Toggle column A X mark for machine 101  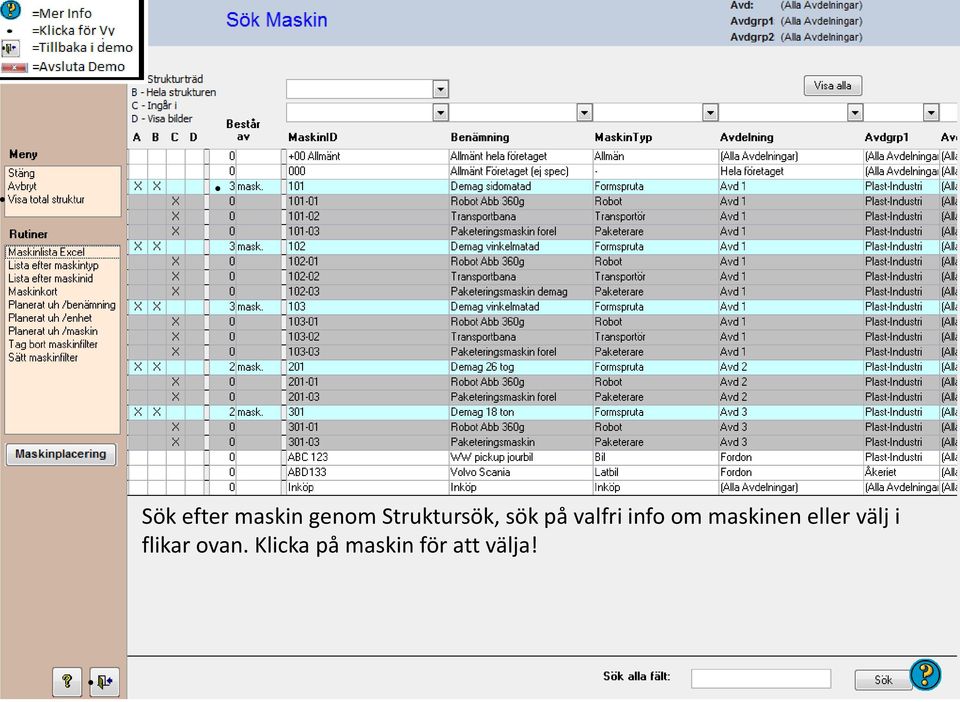point(138,186)
